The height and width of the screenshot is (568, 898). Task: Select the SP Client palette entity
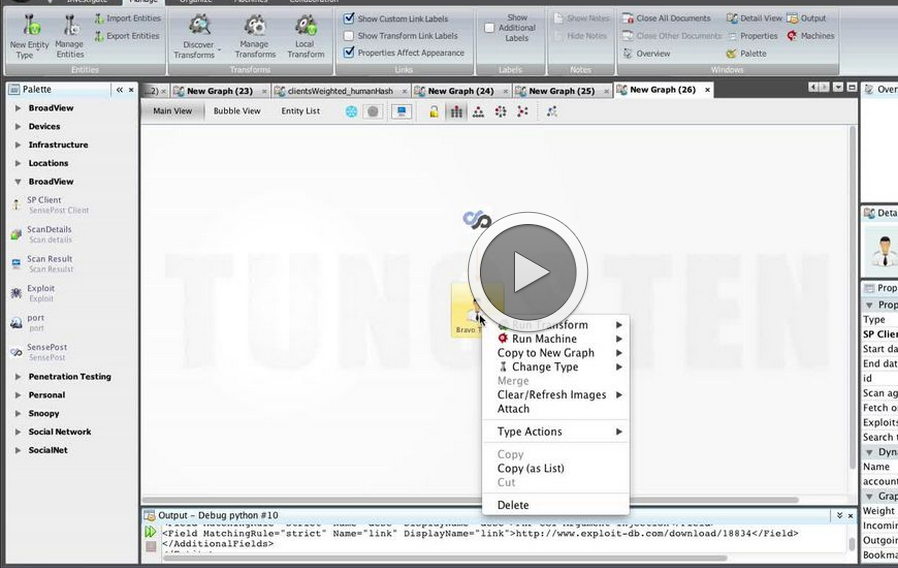coord(17,204)
